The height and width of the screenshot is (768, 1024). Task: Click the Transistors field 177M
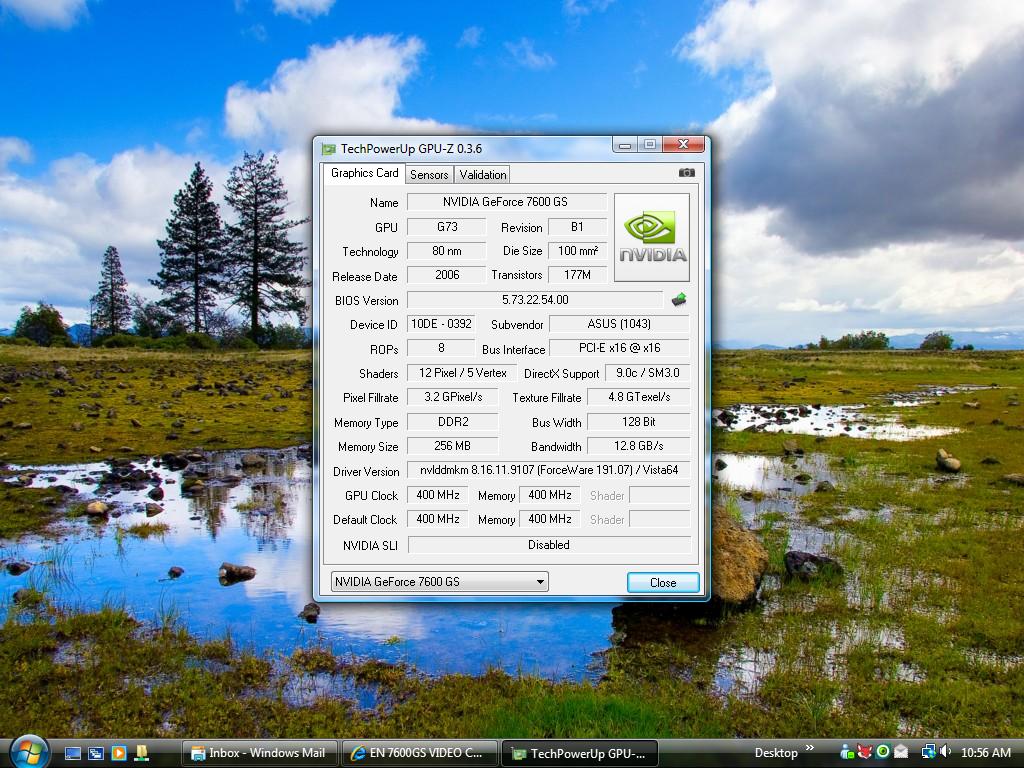(x=577, y=275)
